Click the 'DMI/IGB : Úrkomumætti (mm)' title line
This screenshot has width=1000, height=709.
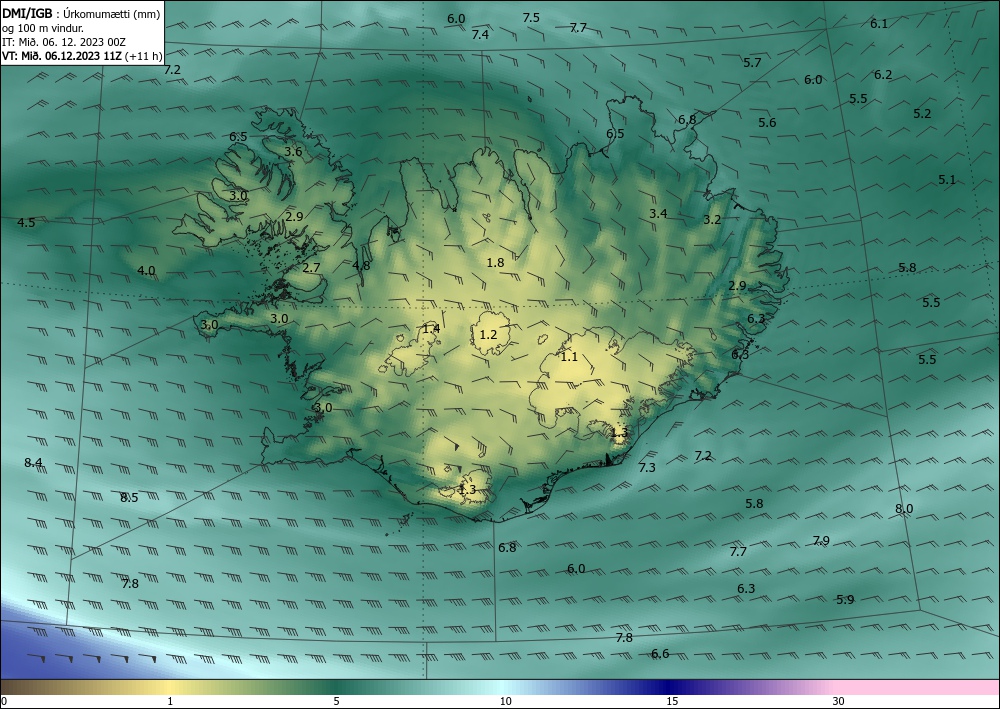81,14
